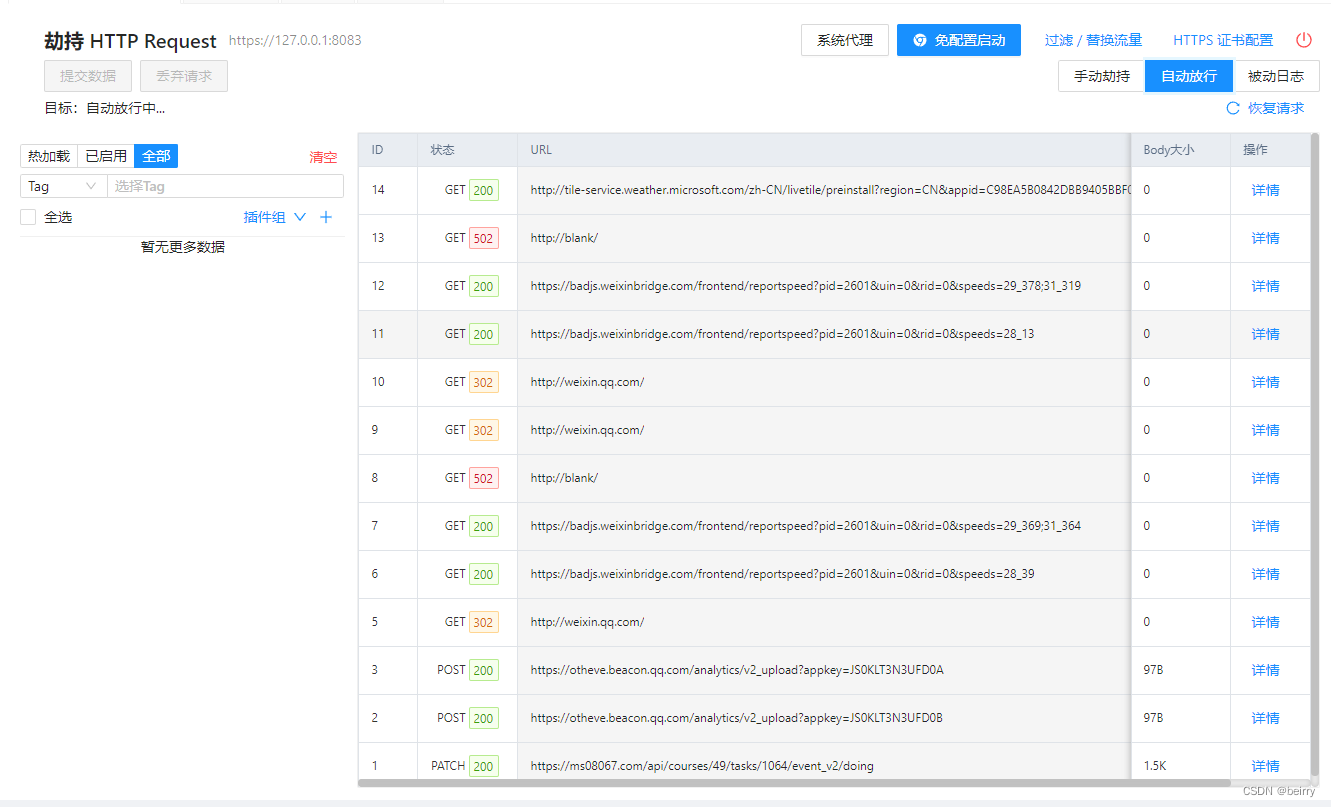Tick the 全选 checkbox
Screen dimensions: 1331x807
[28, 217]
